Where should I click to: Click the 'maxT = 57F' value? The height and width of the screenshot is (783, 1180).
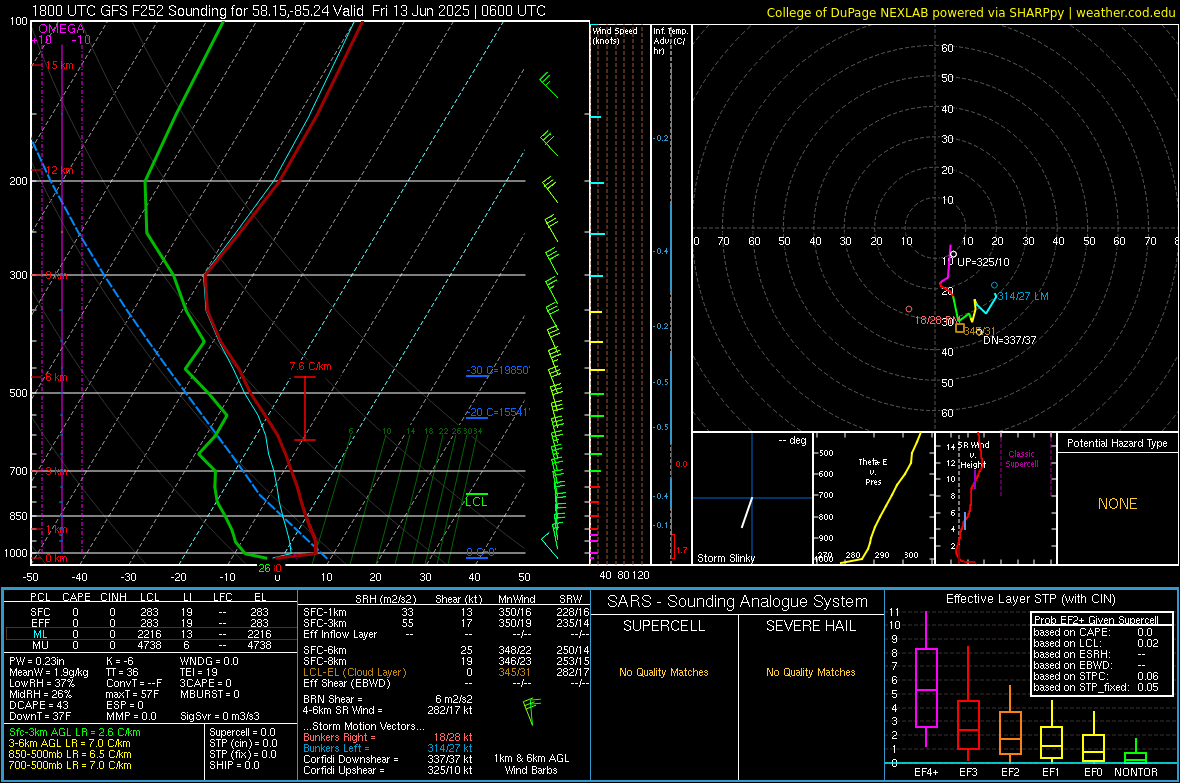coord(132,694)
